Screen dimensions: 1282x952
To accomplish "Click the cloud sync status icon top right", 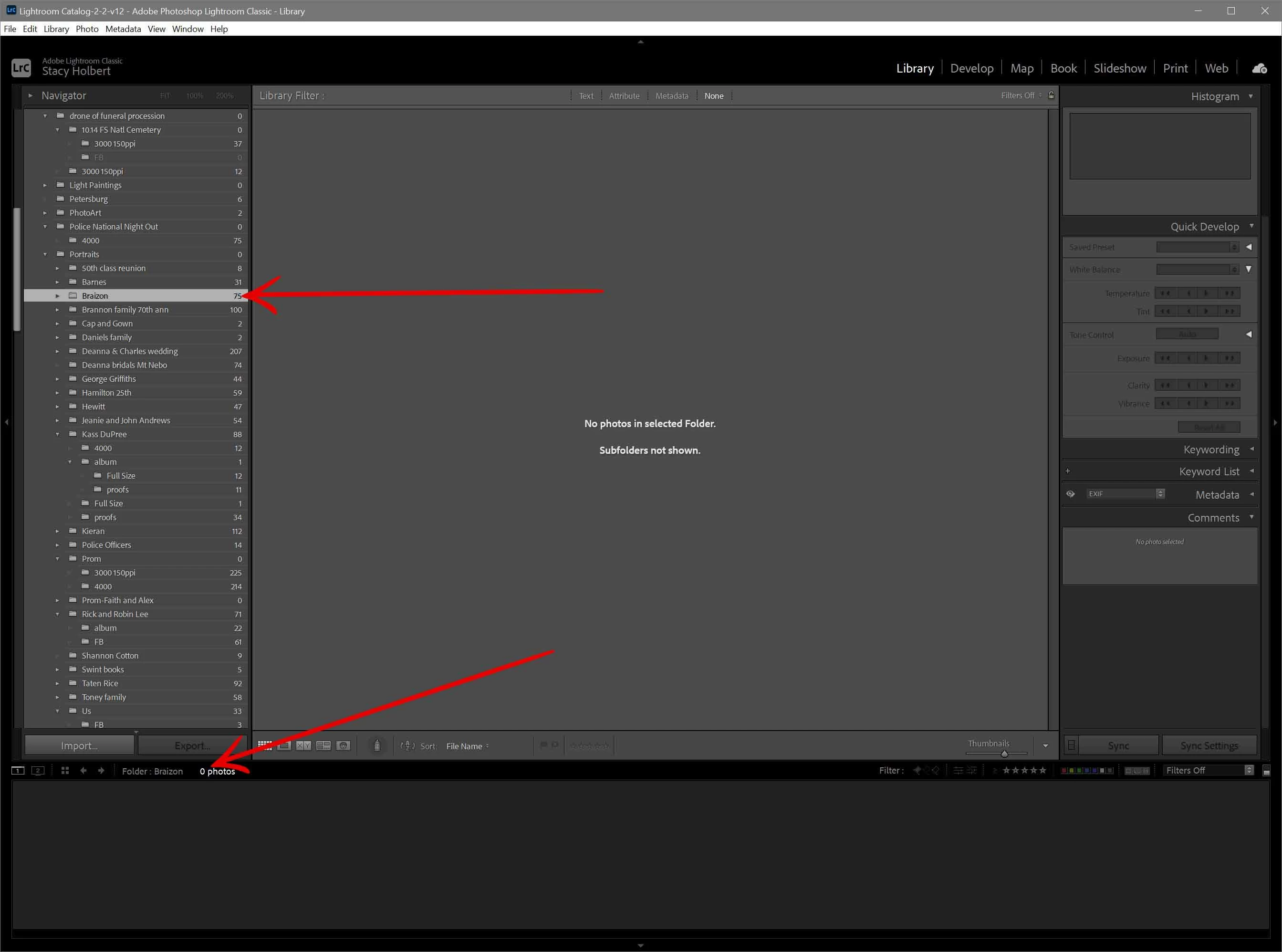I will [x=1259, y=68].
